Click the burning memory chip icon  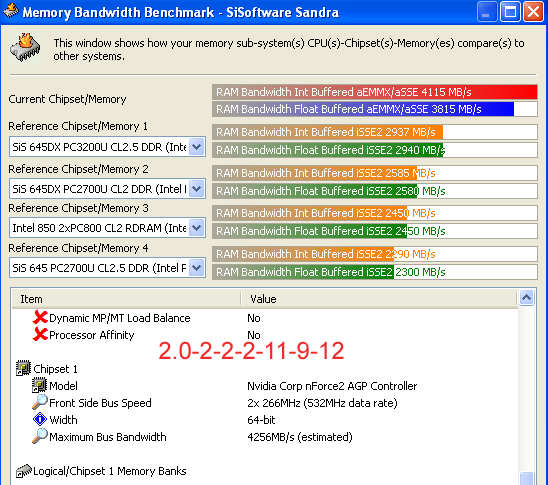coord(25,48)
